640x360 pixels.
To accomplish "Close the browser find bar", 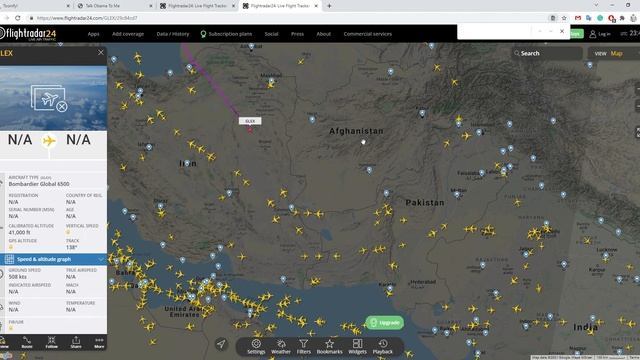I will click(562, 31).
